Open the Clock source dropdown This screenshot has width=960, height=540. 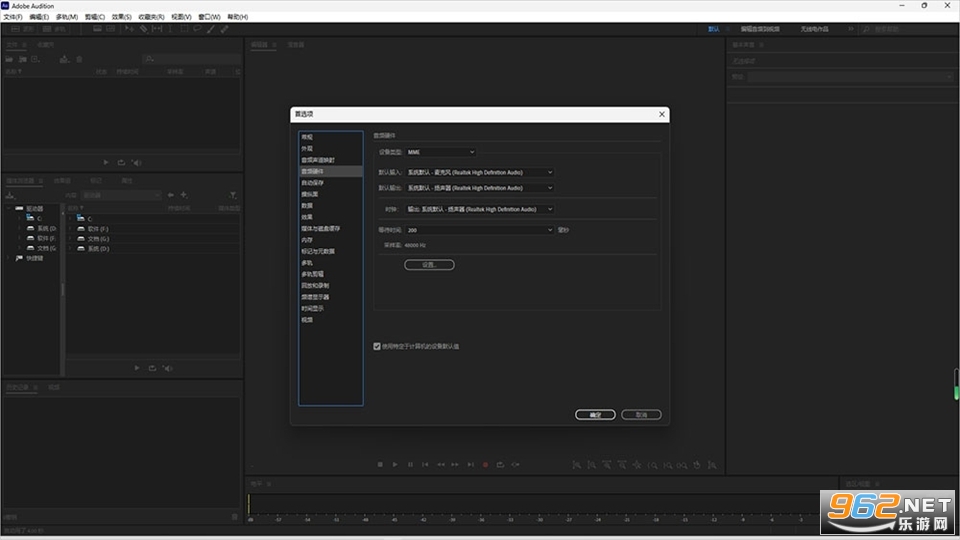[479, 209]
